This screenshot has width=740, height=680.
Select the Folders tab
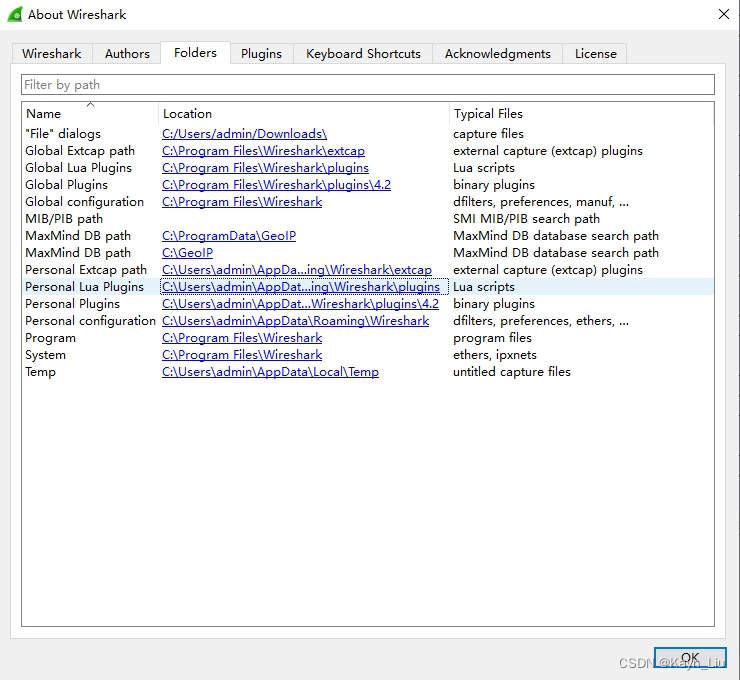195,52
